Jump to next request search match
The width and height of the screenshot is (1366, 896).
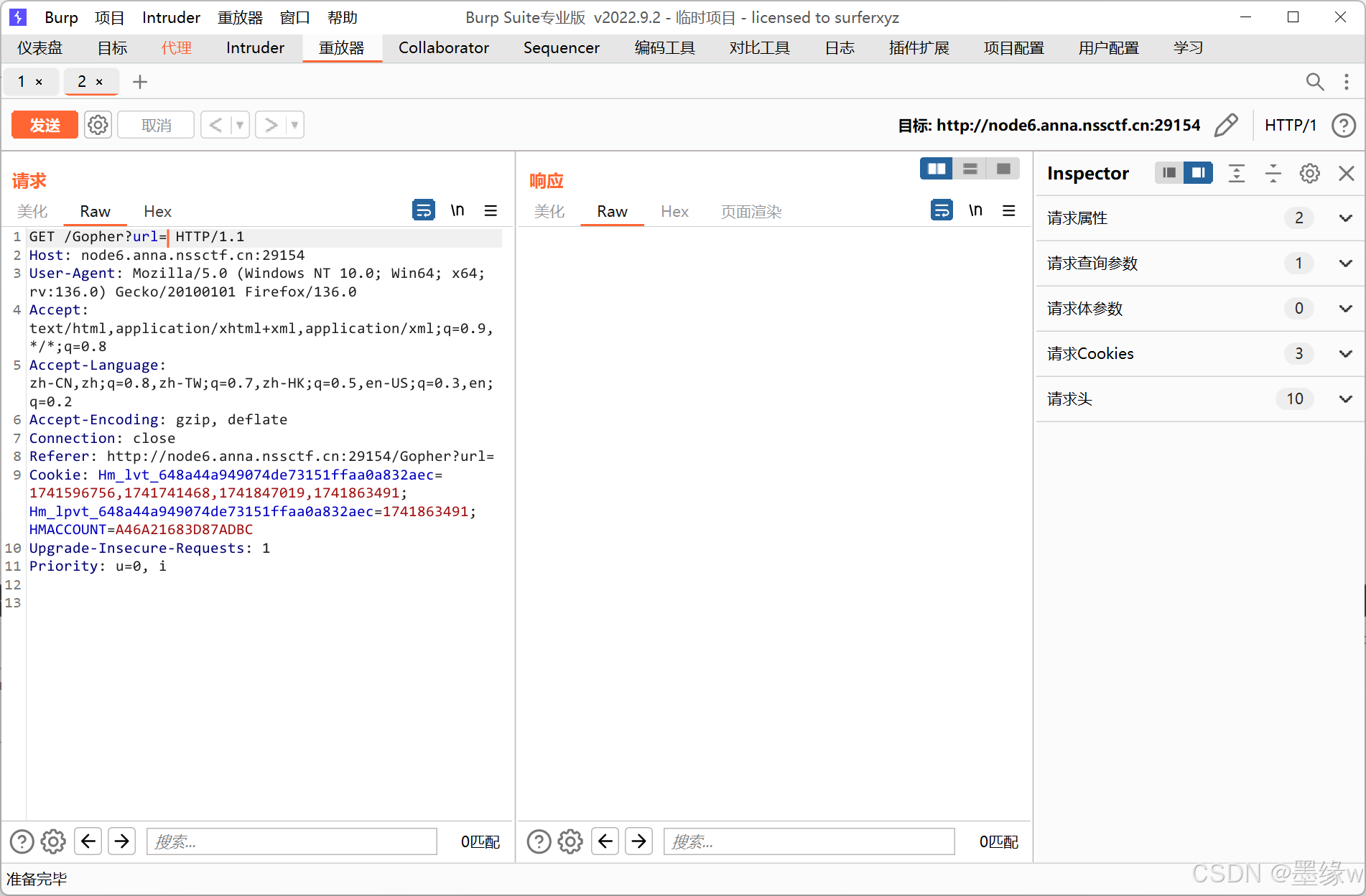pyautogui.click(x=122, y=841)
